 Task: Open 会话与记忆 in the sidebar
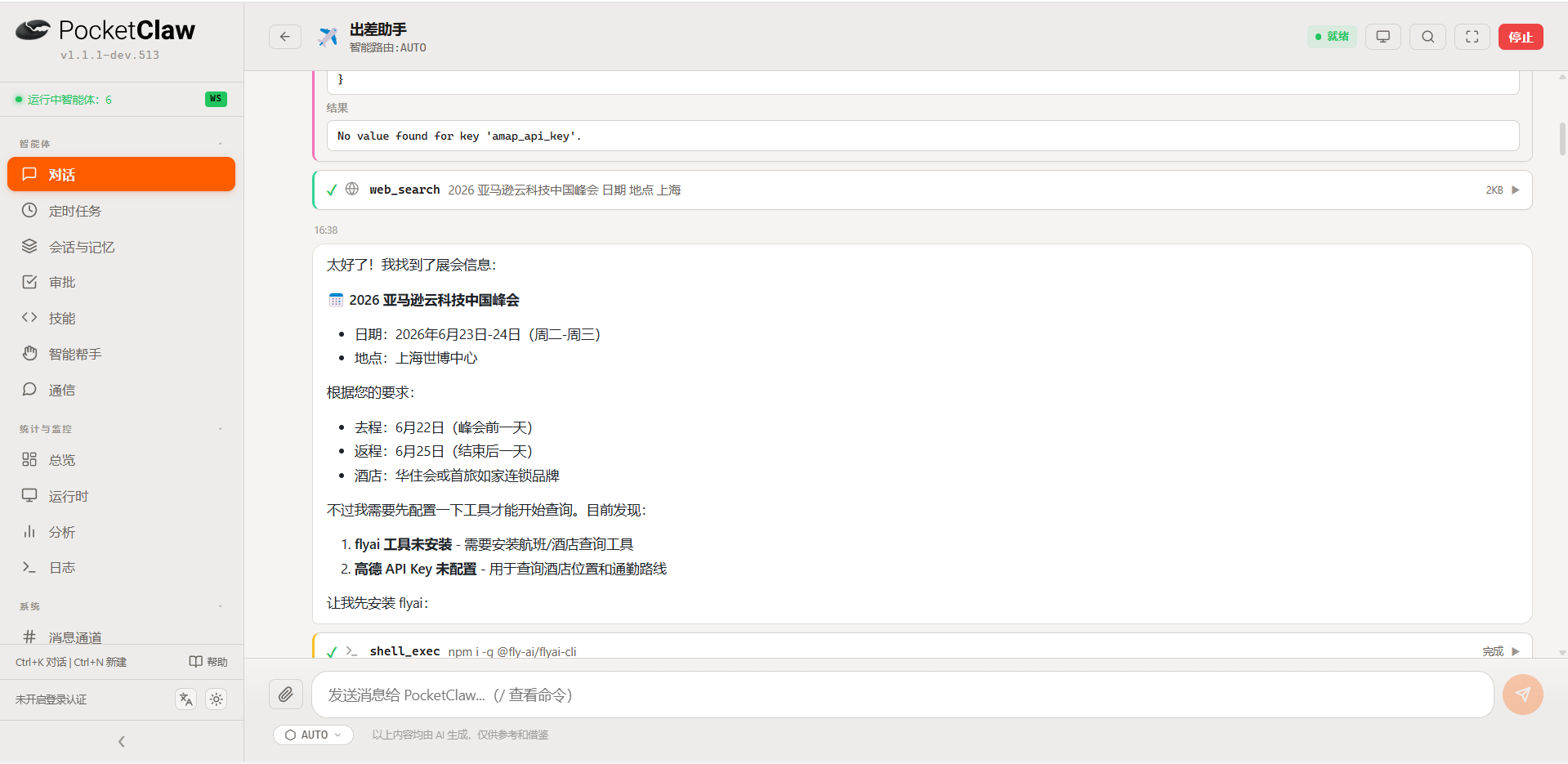click(121, 247)
